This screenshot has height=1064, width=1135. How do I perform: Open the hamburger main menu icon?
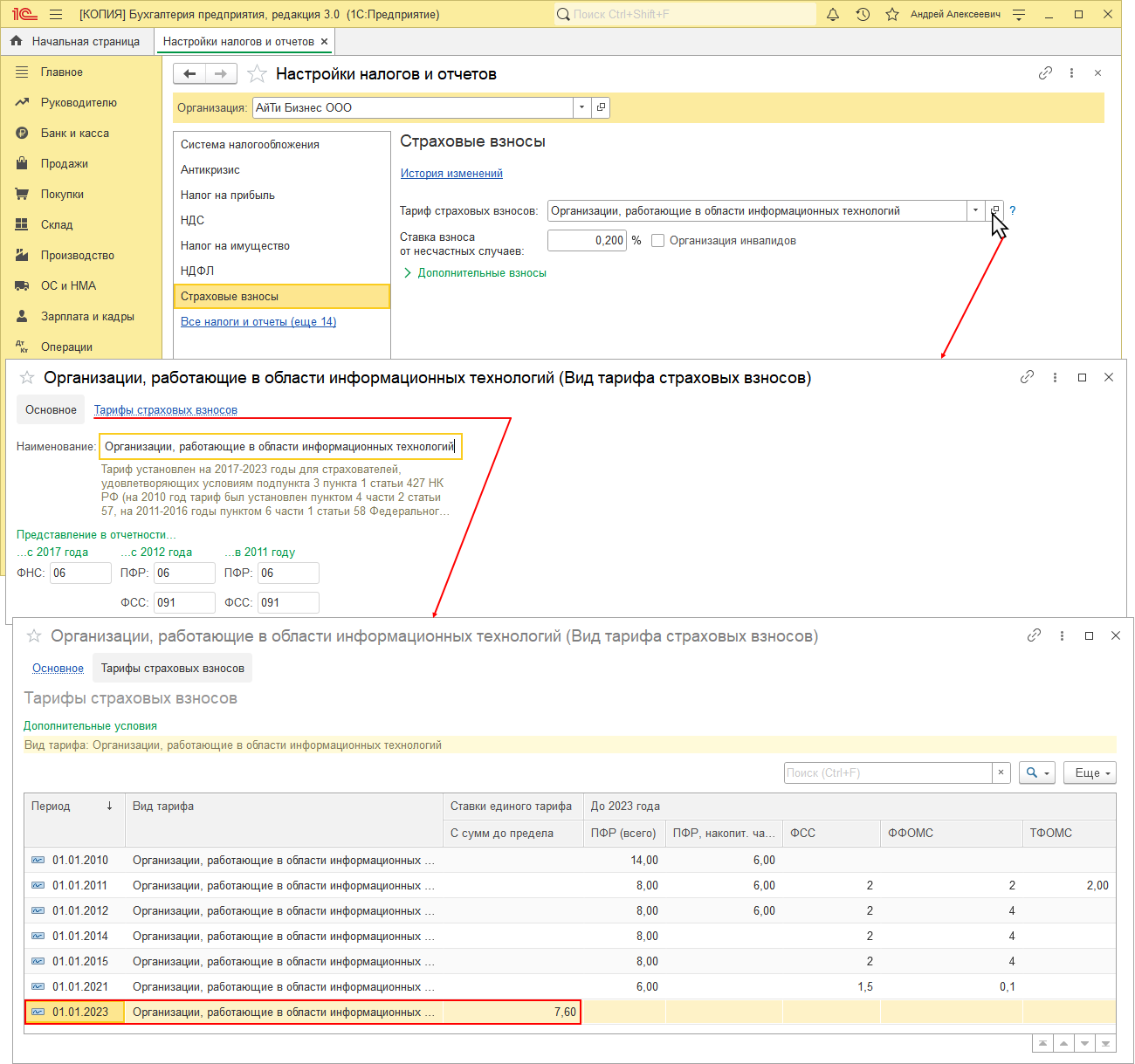[x=56, y=15]
